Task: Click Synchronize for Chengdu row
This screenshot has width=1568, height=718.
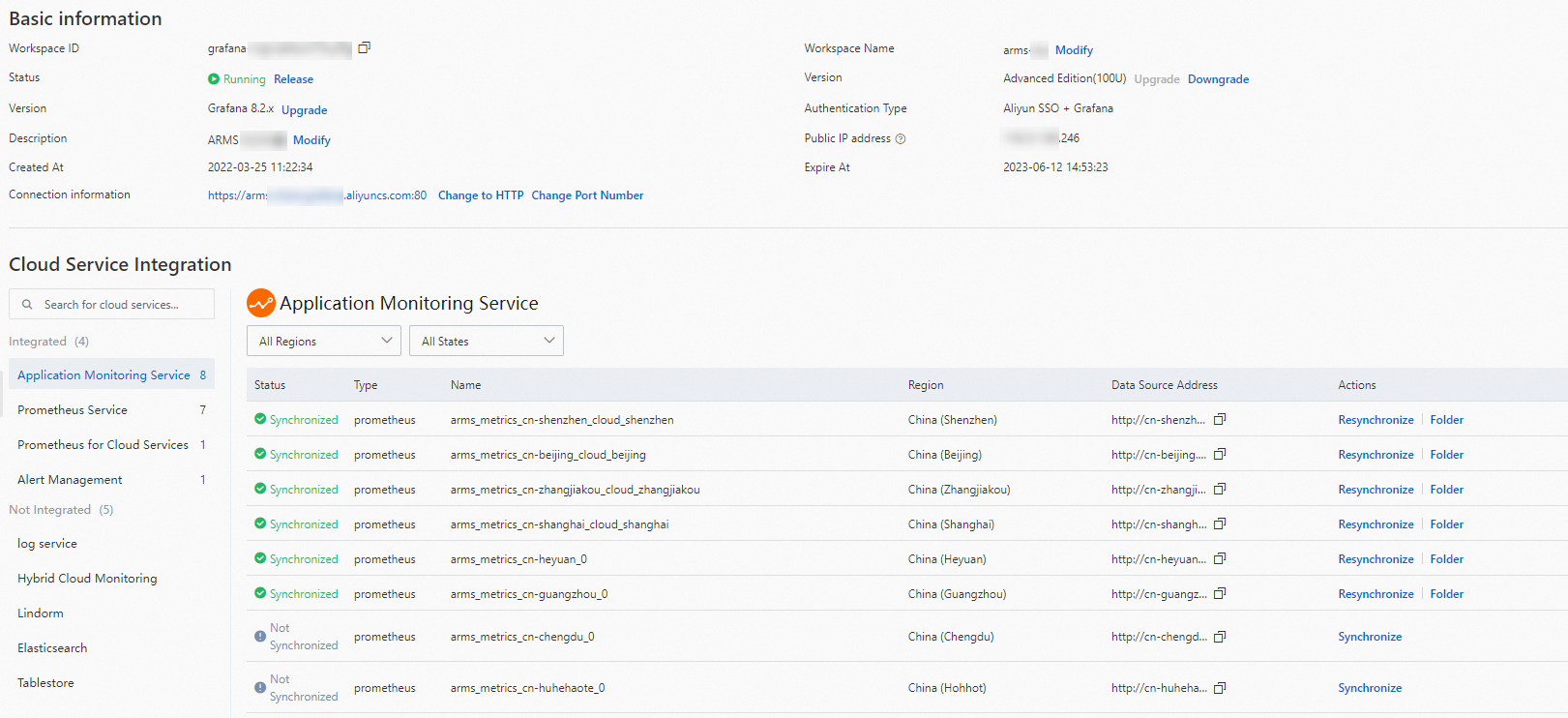Action: click(1370, 637)
